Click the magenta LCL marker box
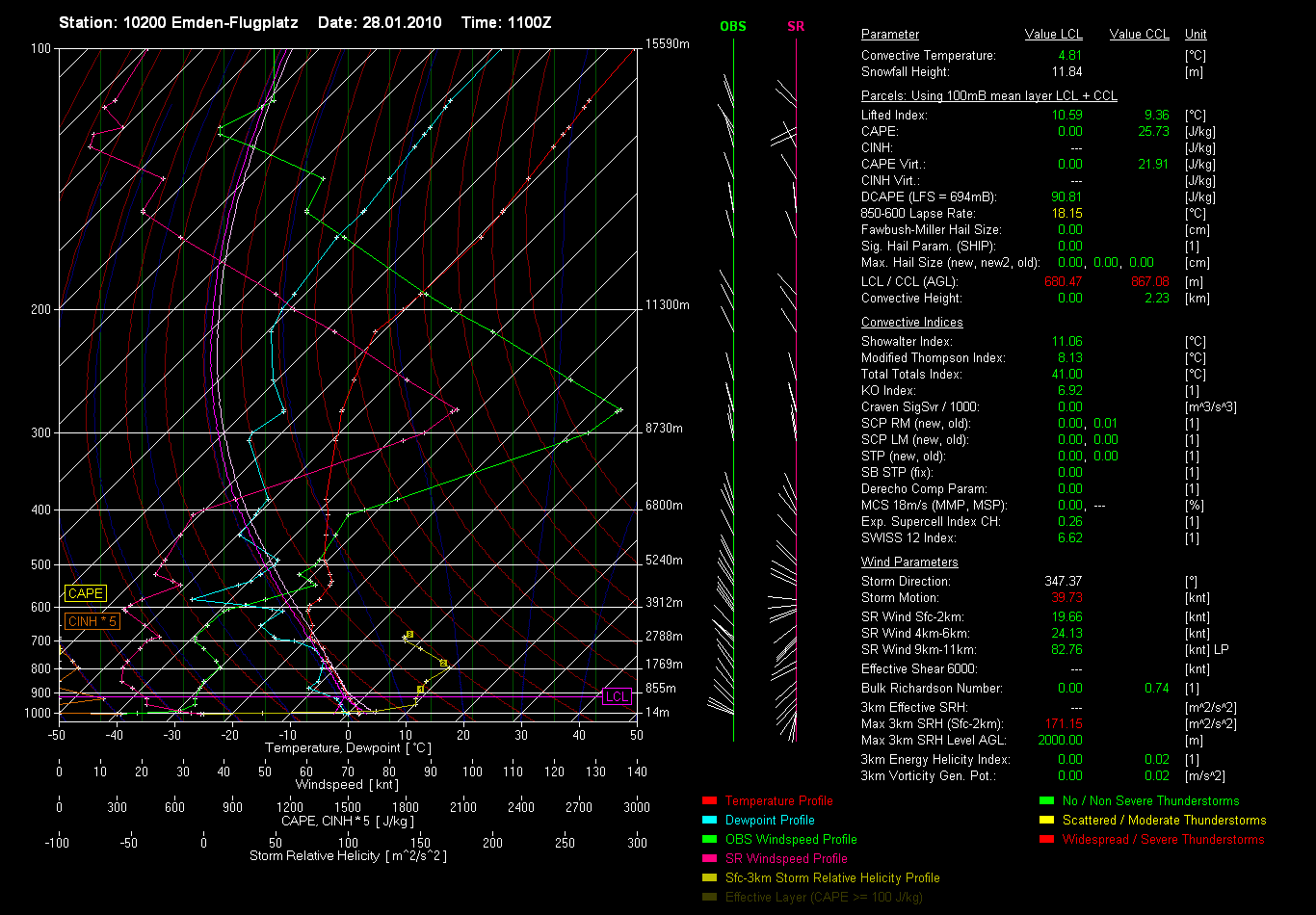Image resolution: width=1316 pixels, height=915 pixels. (617, 696)
